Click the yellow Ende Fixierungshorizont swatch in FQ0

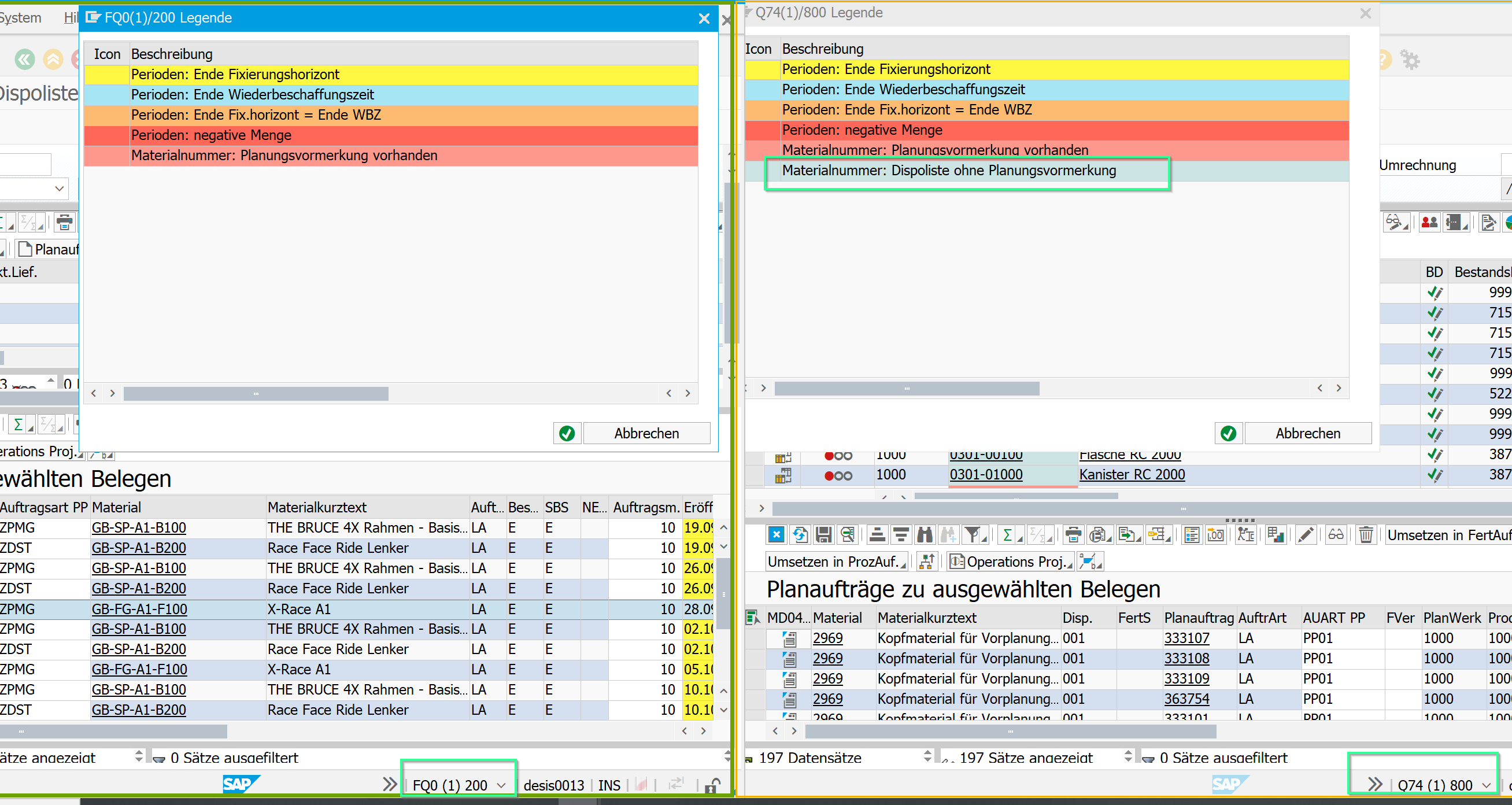click(x=107, y=75)
